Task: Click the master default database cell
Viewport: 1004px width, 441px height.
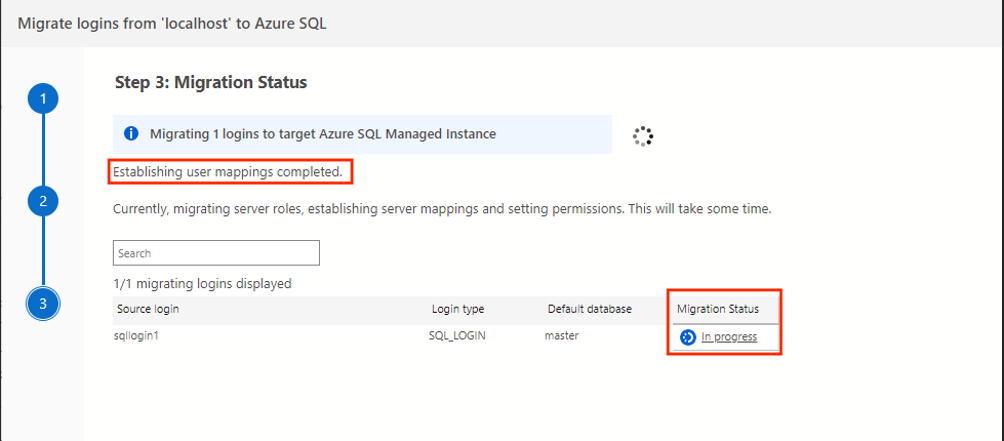Action: click(562, 335)
